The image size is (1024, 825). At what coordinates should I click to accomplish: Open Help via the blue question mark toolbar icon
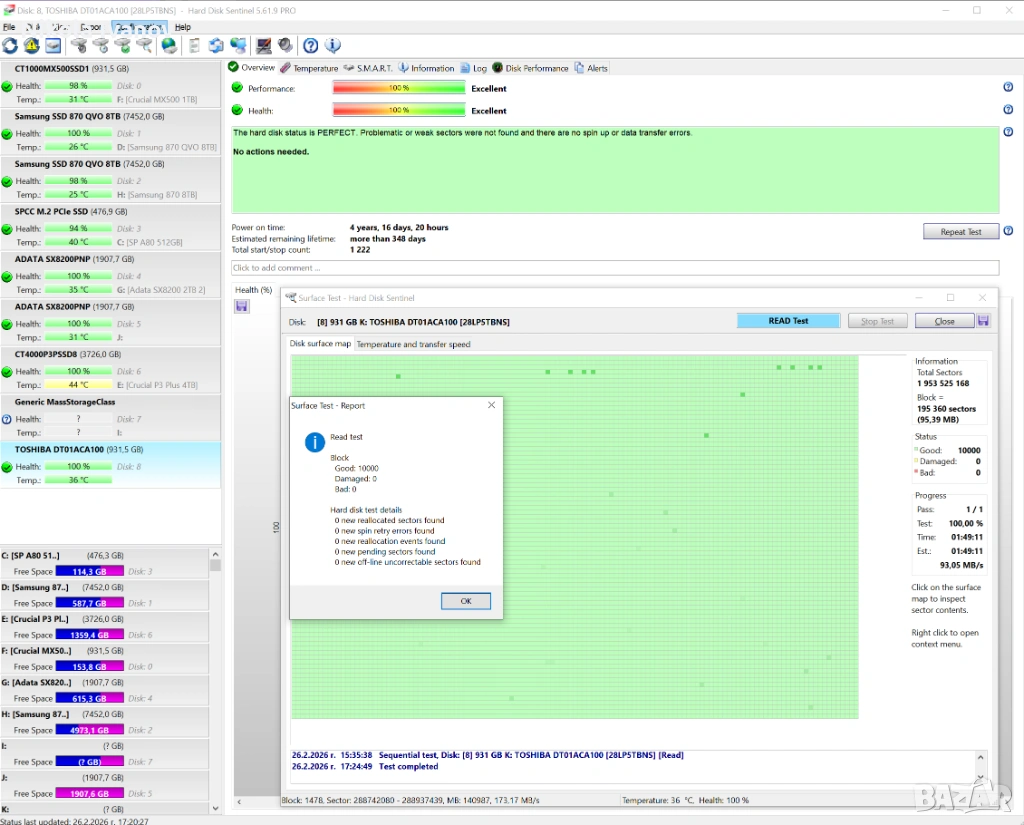click(x=311, y=46)
